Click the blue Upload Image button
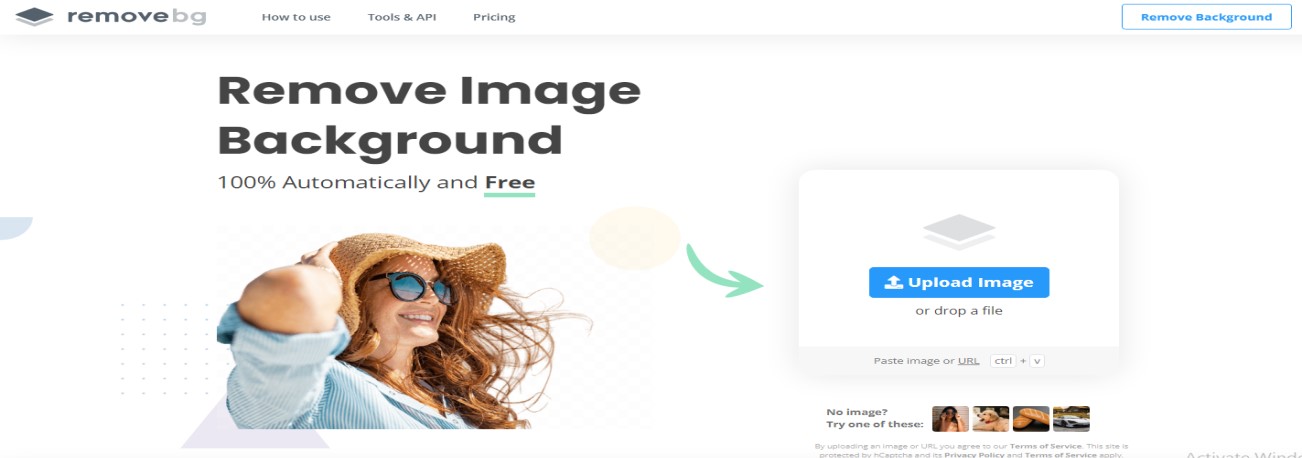The height and width of the screenshot is (458, 1302). (959, 282)
